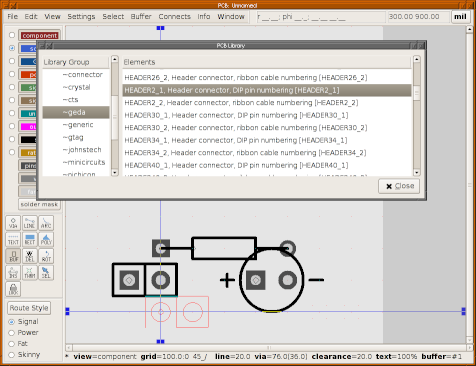Activate the BUF buffer tool

tap(13, 256)
